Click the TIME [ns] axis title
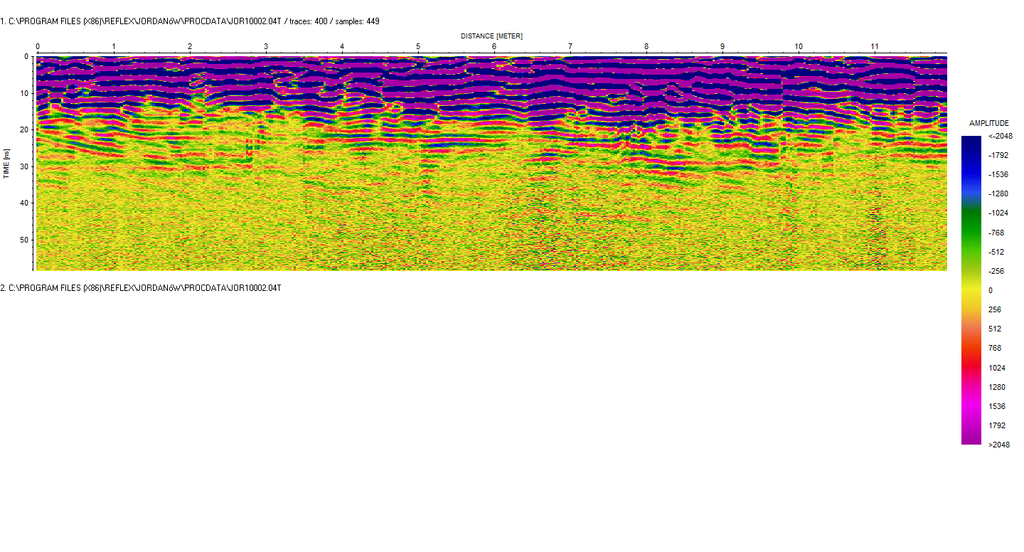Image resolution: width=1024 pixels, height=552 pixels. coord(7,162)
